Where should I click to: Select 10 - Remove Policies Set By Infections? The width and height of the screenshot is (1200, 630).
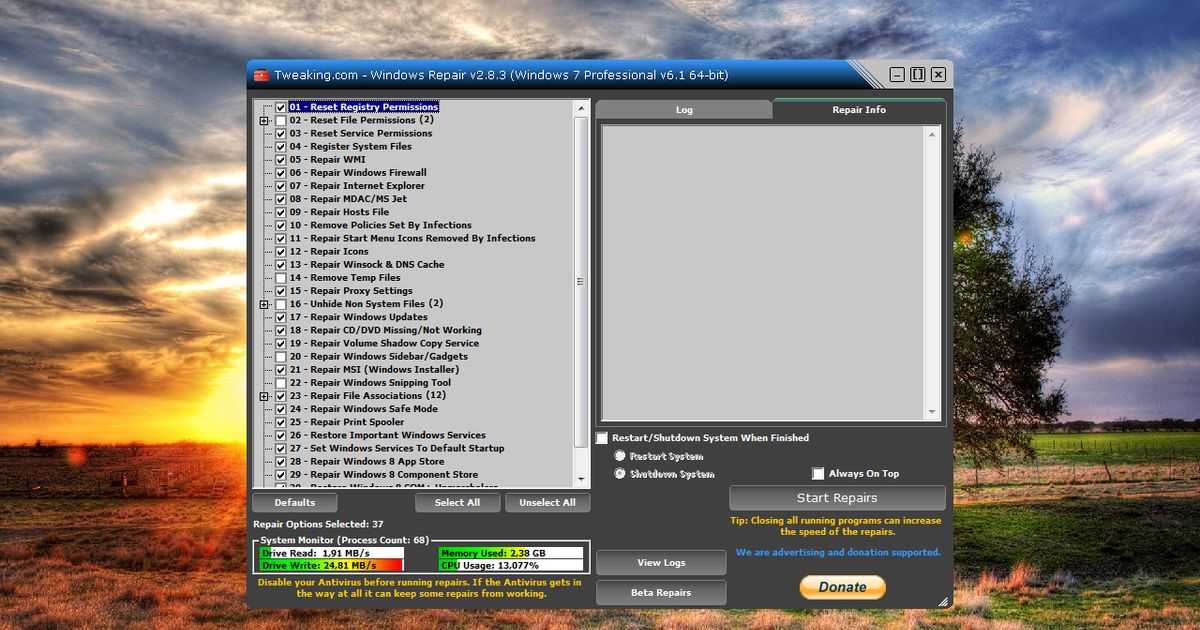click(x=381, y=225)
